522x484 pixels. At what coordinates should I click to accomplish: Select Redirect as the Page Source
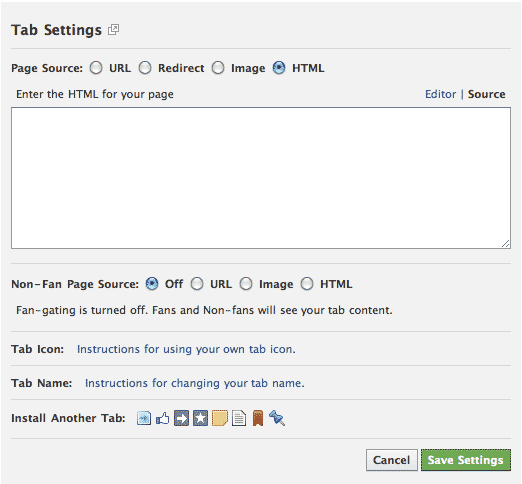pyautogui.click(x=145, y=68)
